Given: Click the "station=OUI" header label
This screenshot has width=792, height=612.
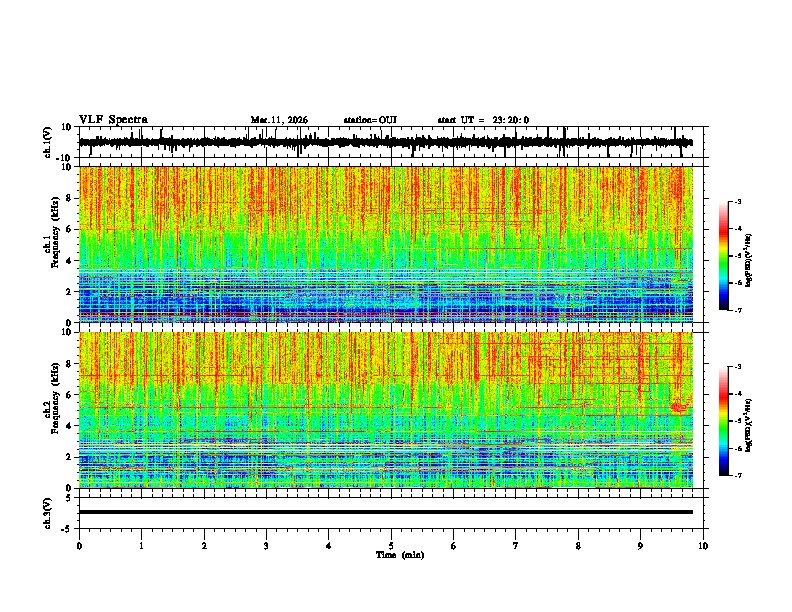Looking at the screenshot, I should [x=370, y=120].
